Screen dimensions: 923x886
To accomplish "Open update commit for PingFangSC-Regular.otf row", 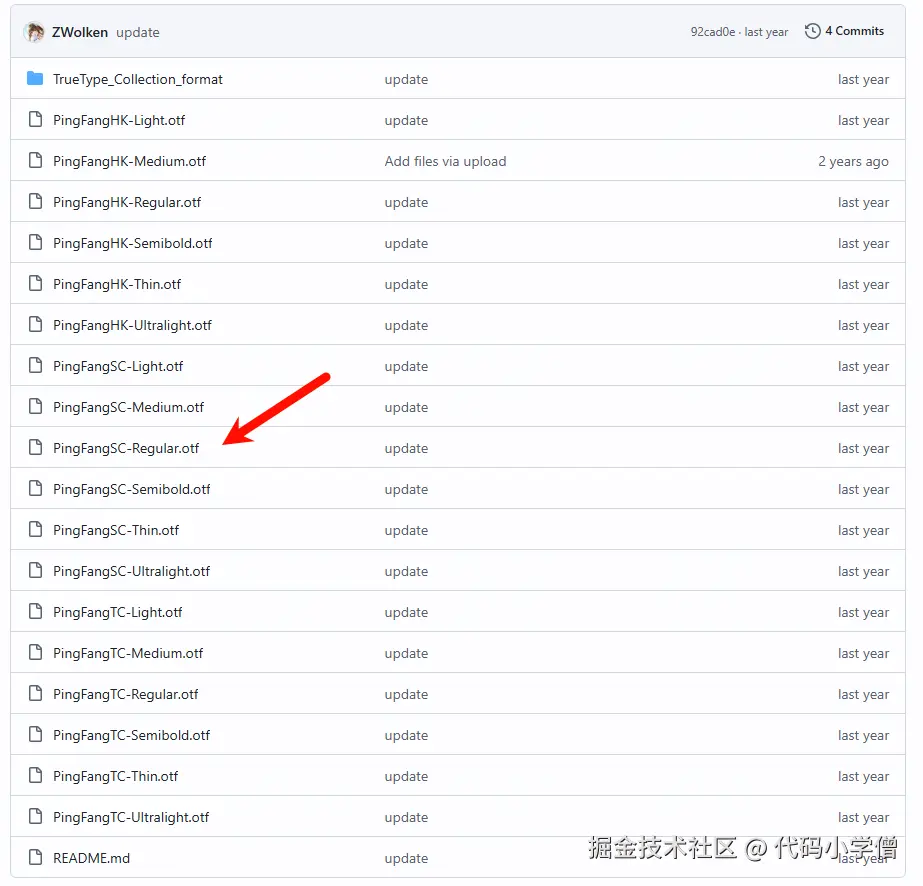I will [406, 449].
